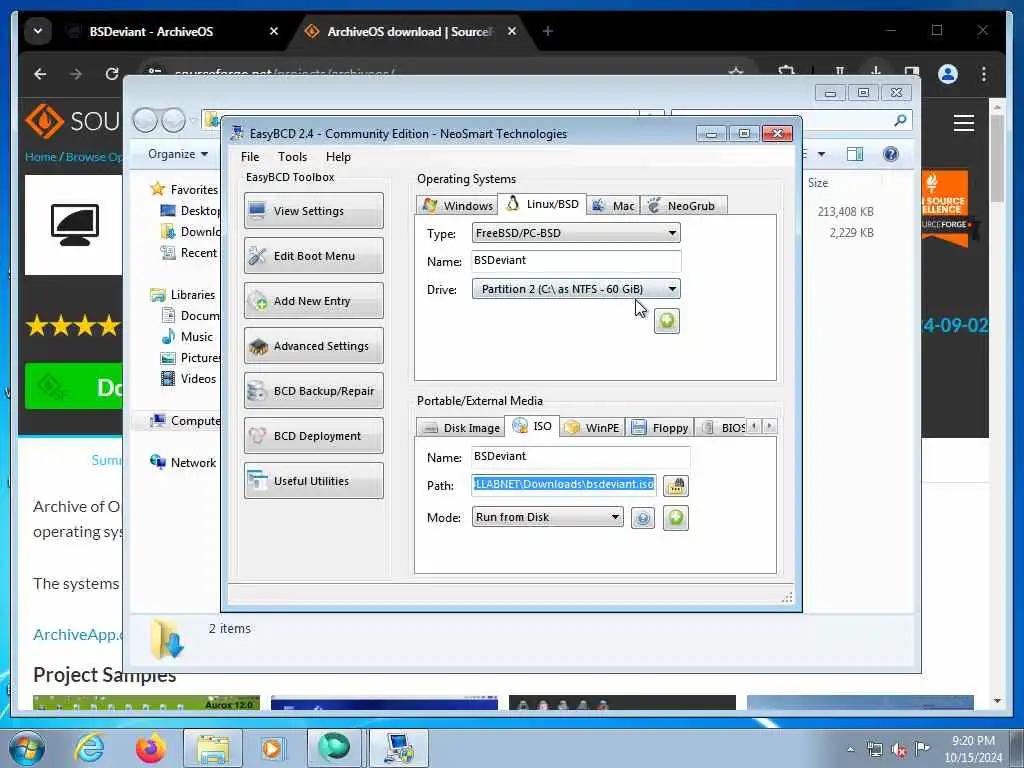Open Useful Utilities section
Screen dimensions: 1024x768
(x=313, y=481)
